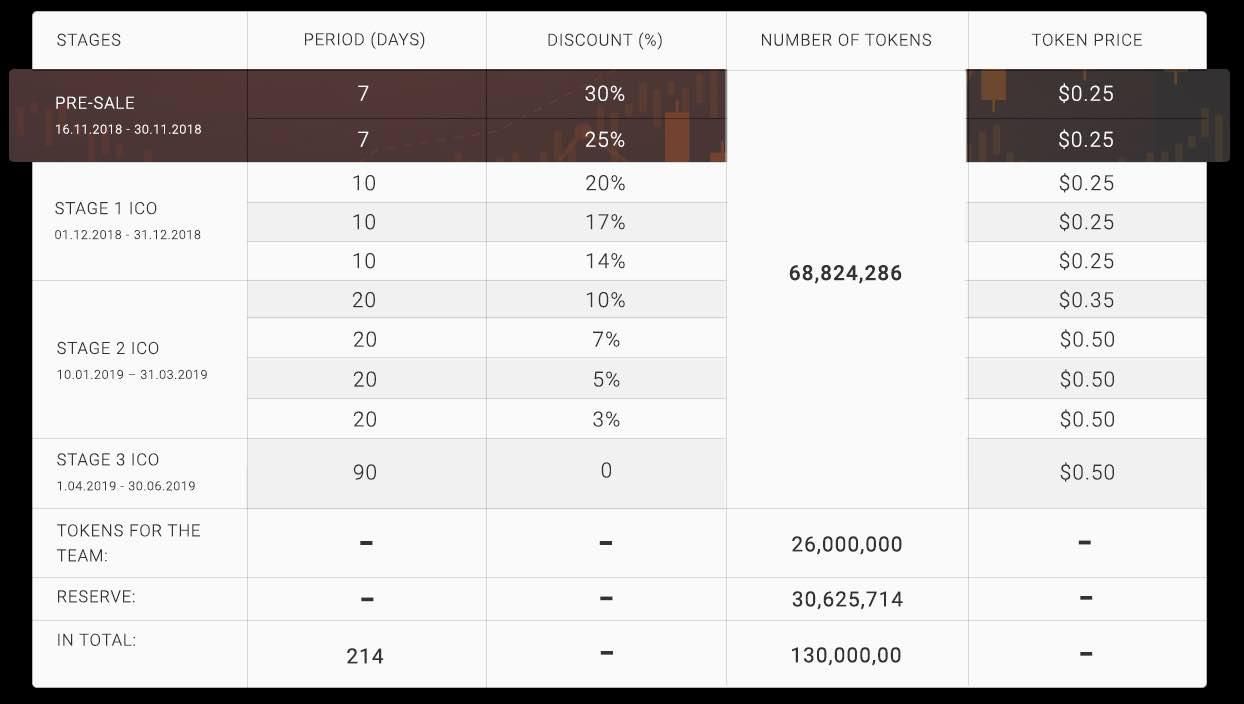Select the NUMBER OF TOKENS header
This screenshot has width=1244, height=704.
(x=846, y=40)
